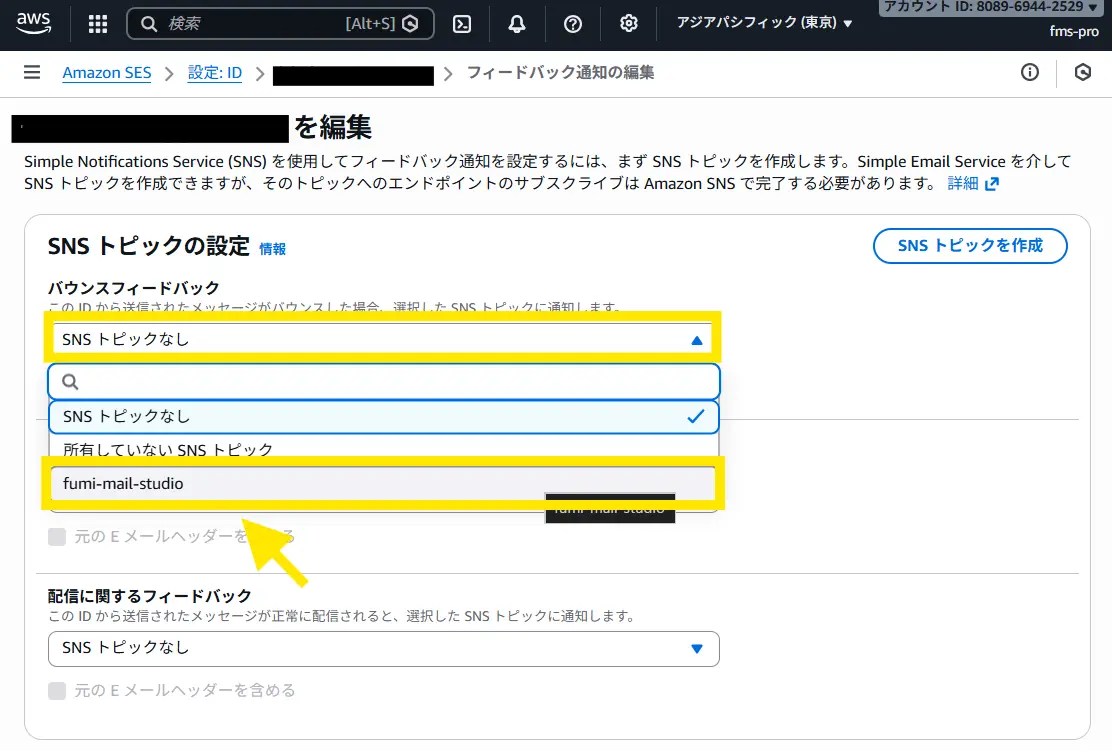Click the AWS logo home icon
This screenshot has height=751, width=1112.
pyautogui.click(x=33, y=23)
